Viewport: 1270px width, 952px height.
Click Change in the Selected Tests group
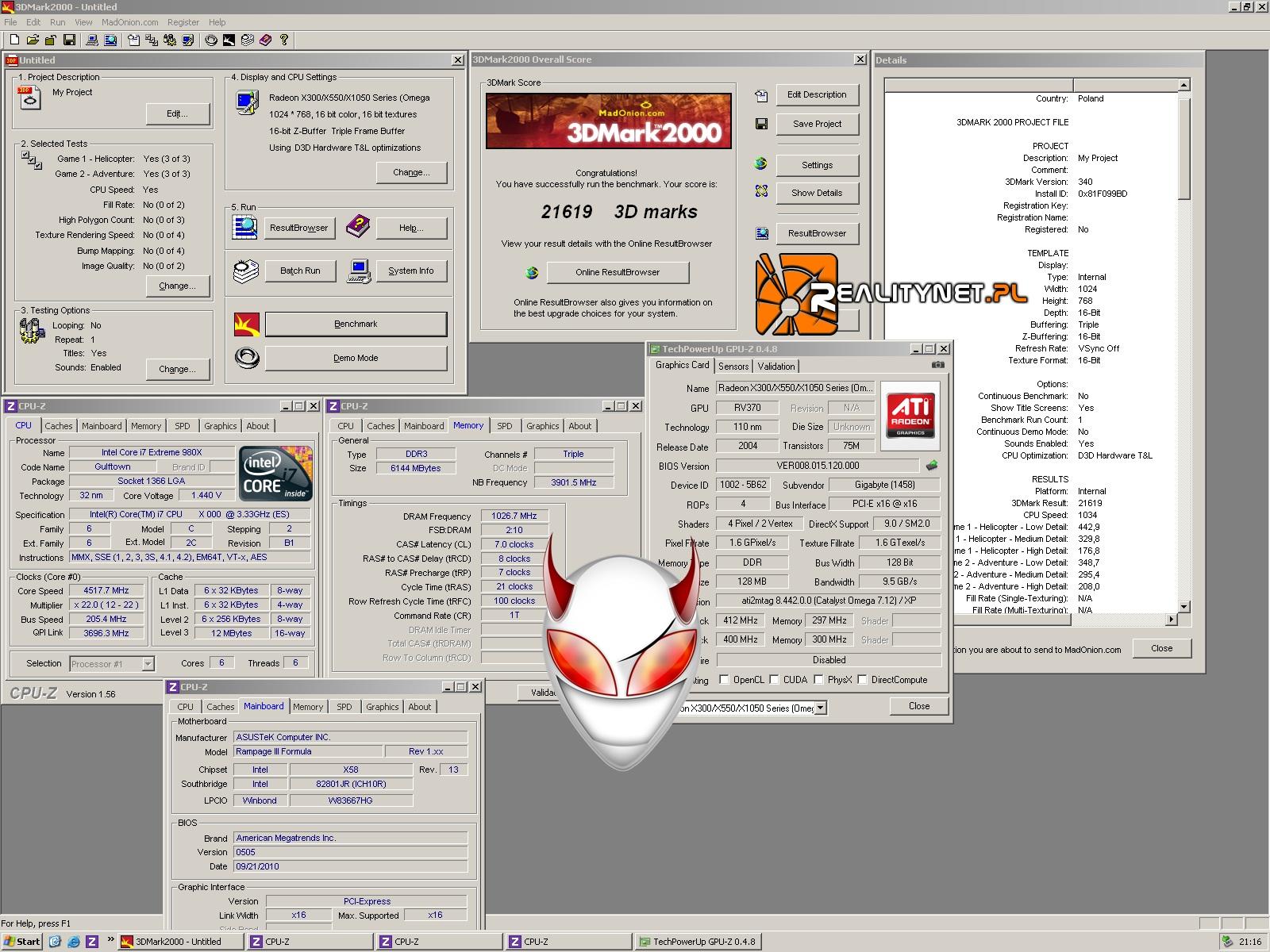pos(178,286)
